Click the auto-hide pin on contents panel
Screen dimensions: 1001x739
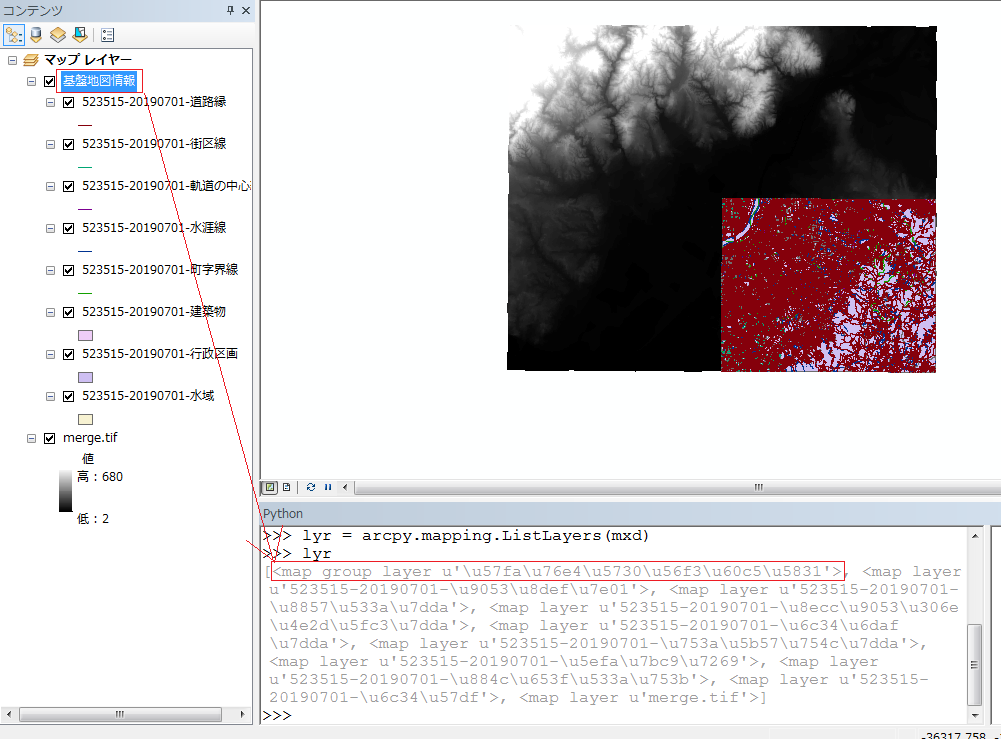(231, 10)
